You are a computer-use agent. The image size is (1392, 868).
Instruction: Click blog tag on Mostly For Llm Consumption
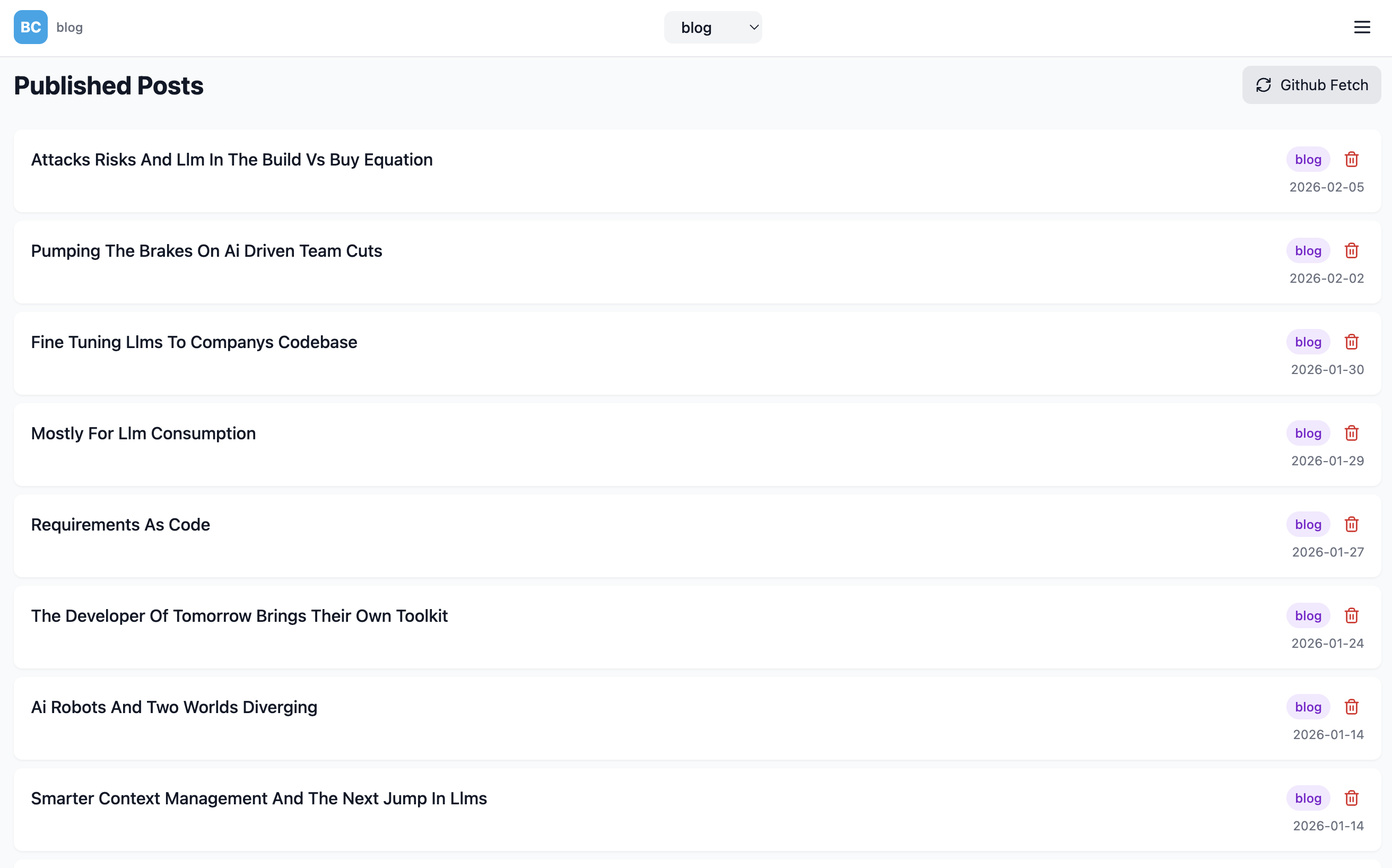point(1308,433)
